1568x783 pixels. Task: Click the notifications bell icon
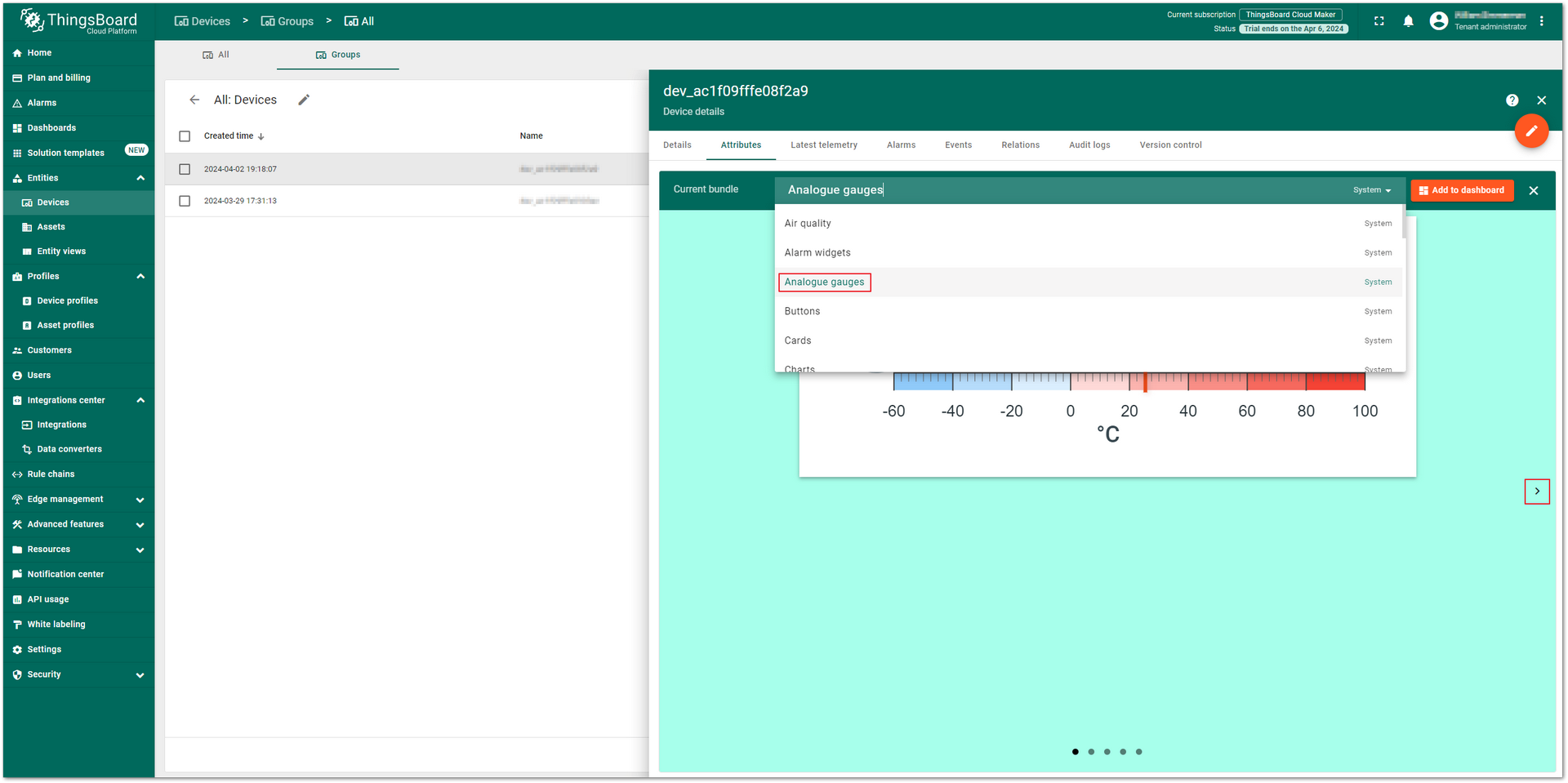pos(1408,21)
